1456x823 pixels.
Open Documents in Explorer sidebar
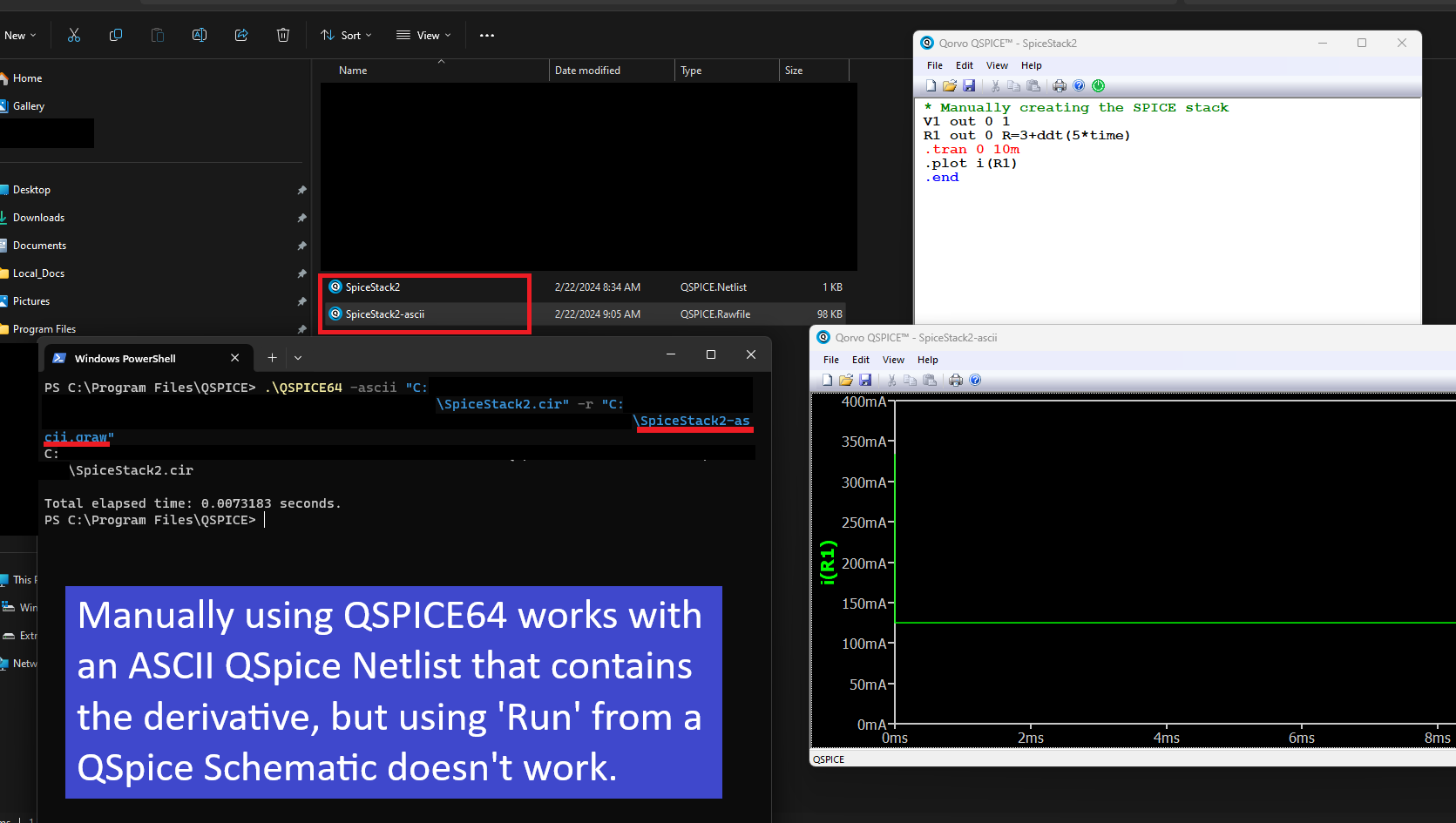tap(39, 246)
